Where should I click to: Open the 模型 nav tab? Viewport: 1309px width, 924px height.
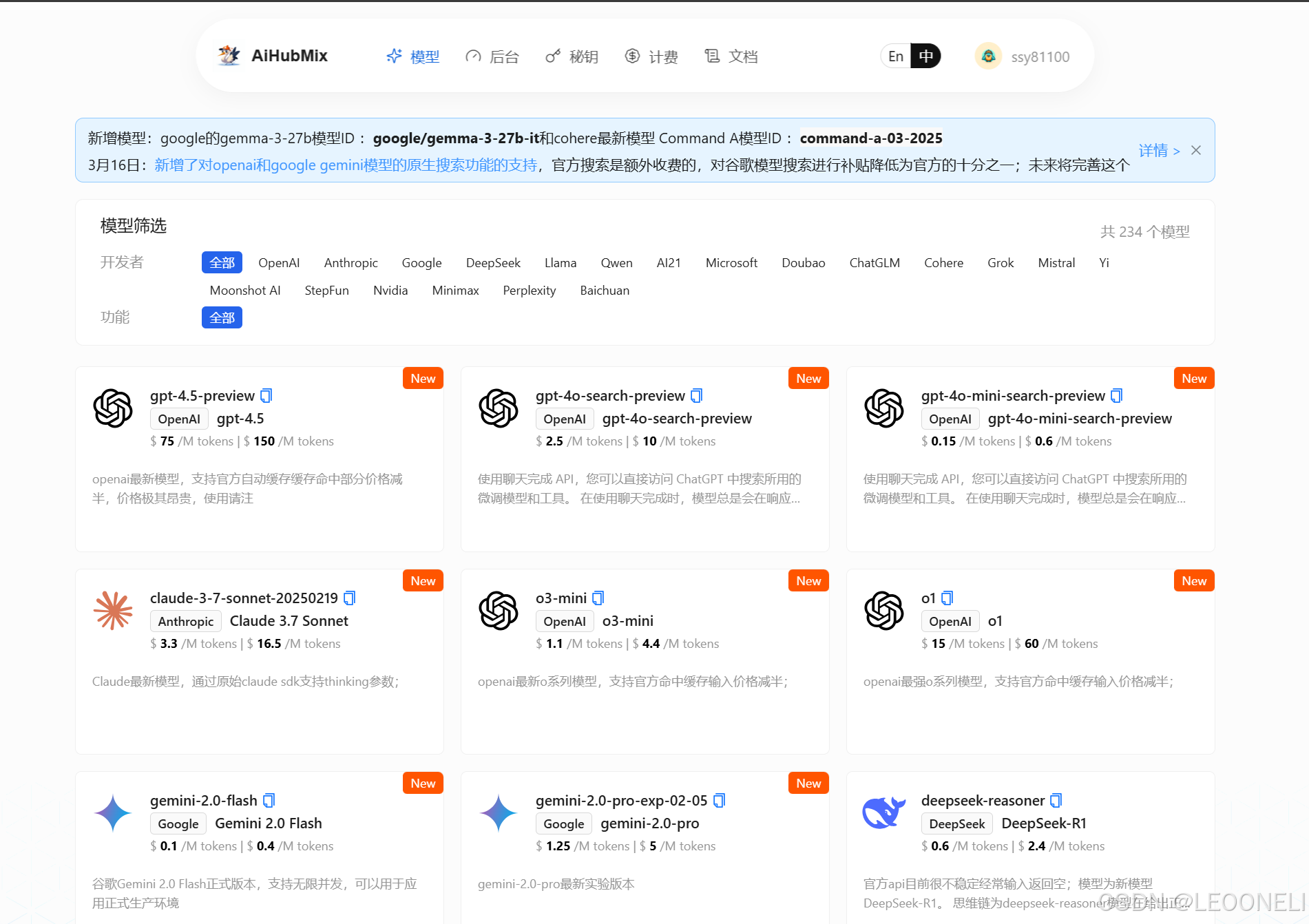coord(412,56)
